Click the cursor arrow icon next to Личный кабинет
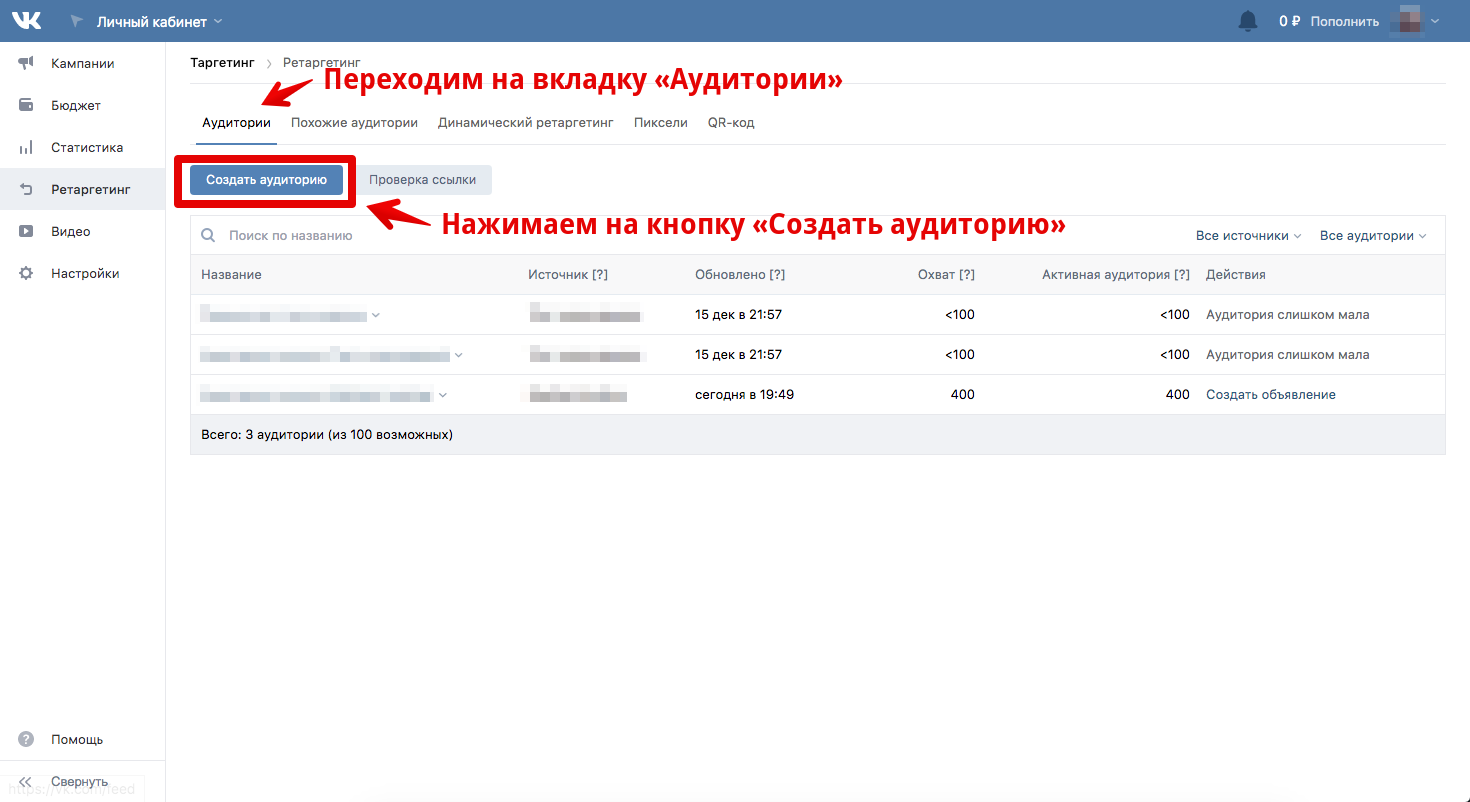The width and height of the screenshot is (1470, 802). (77, 21)
